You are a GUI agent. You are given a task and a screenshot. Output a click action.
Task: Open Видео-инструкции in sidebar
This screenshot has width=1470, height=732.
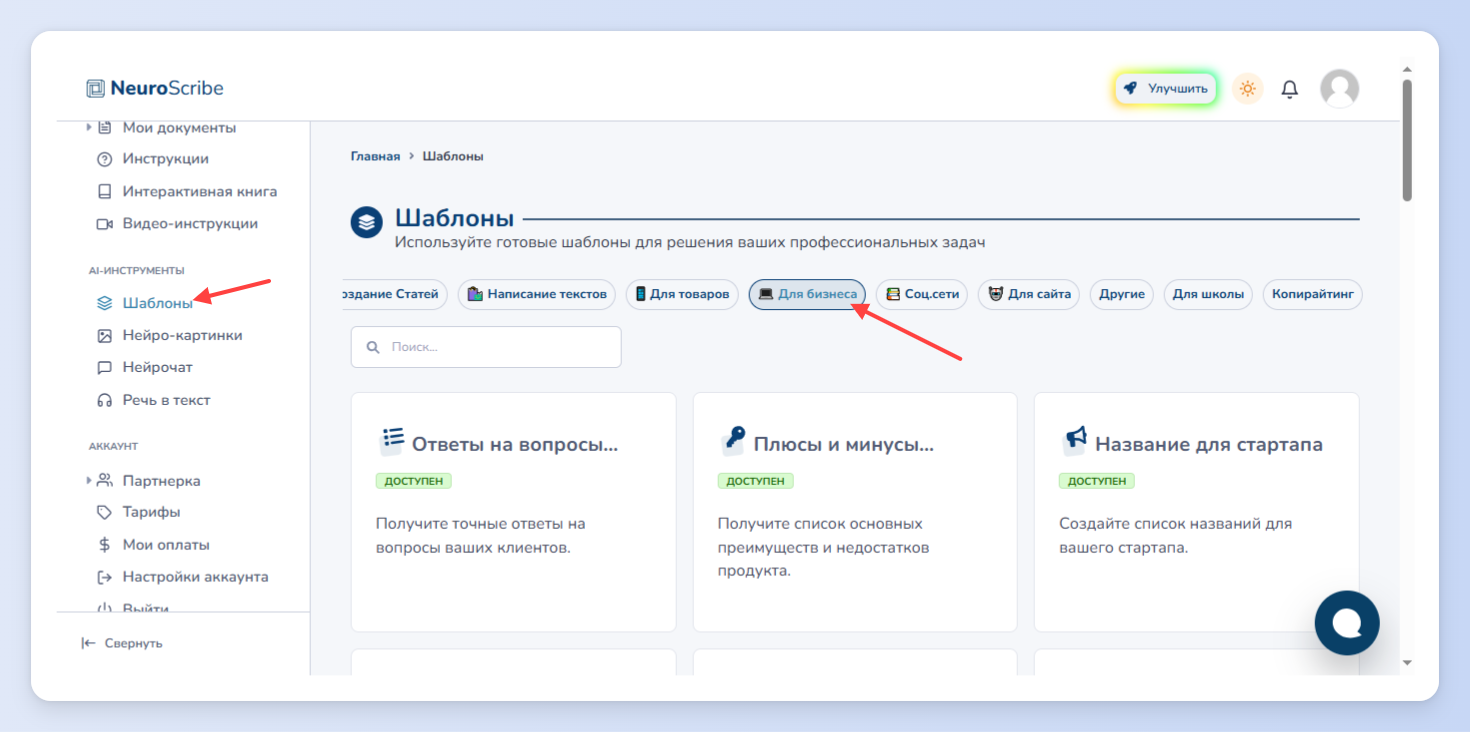tap(190, 224)
